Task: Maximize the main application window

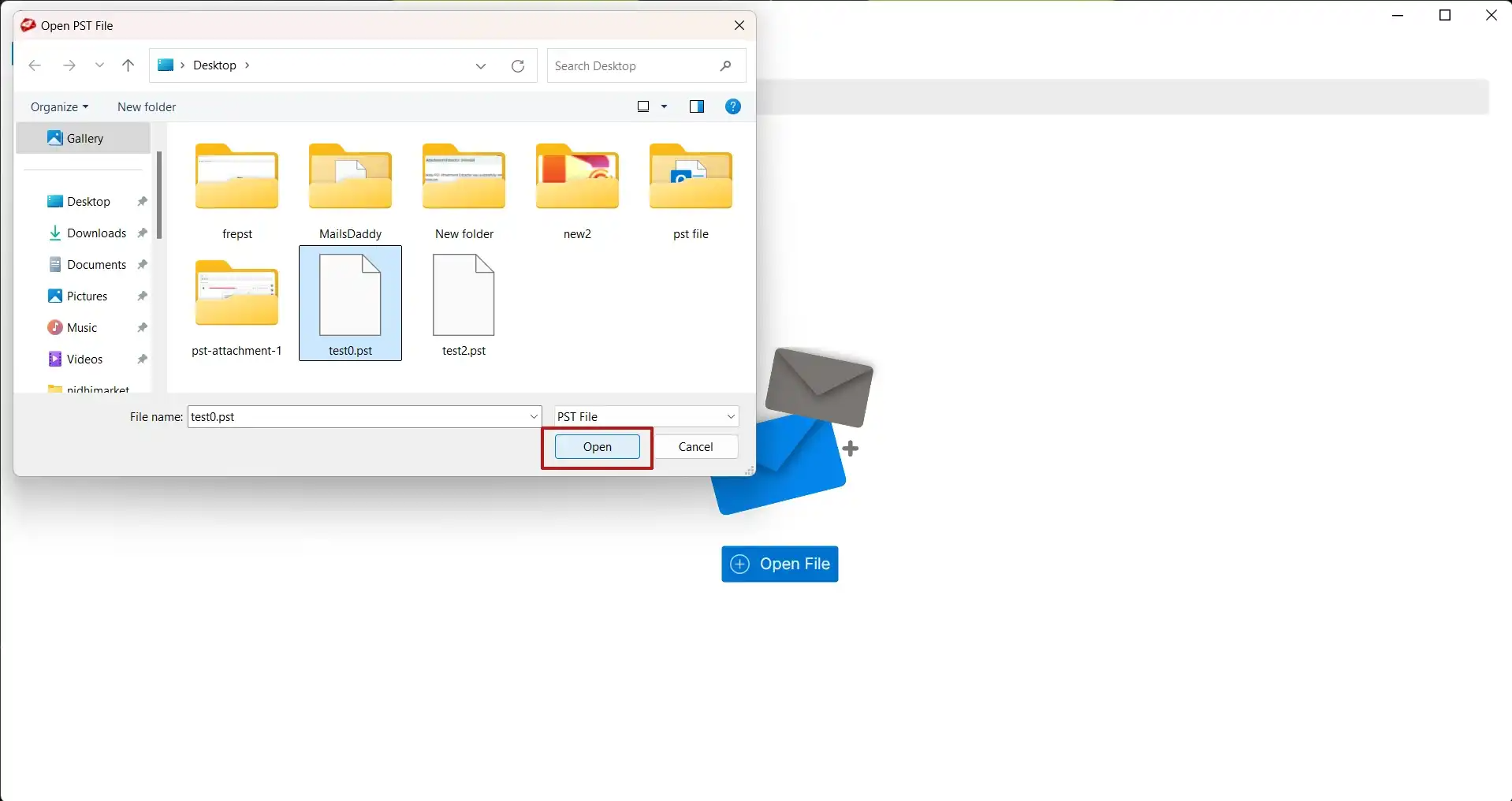Action: [1445, 15]
